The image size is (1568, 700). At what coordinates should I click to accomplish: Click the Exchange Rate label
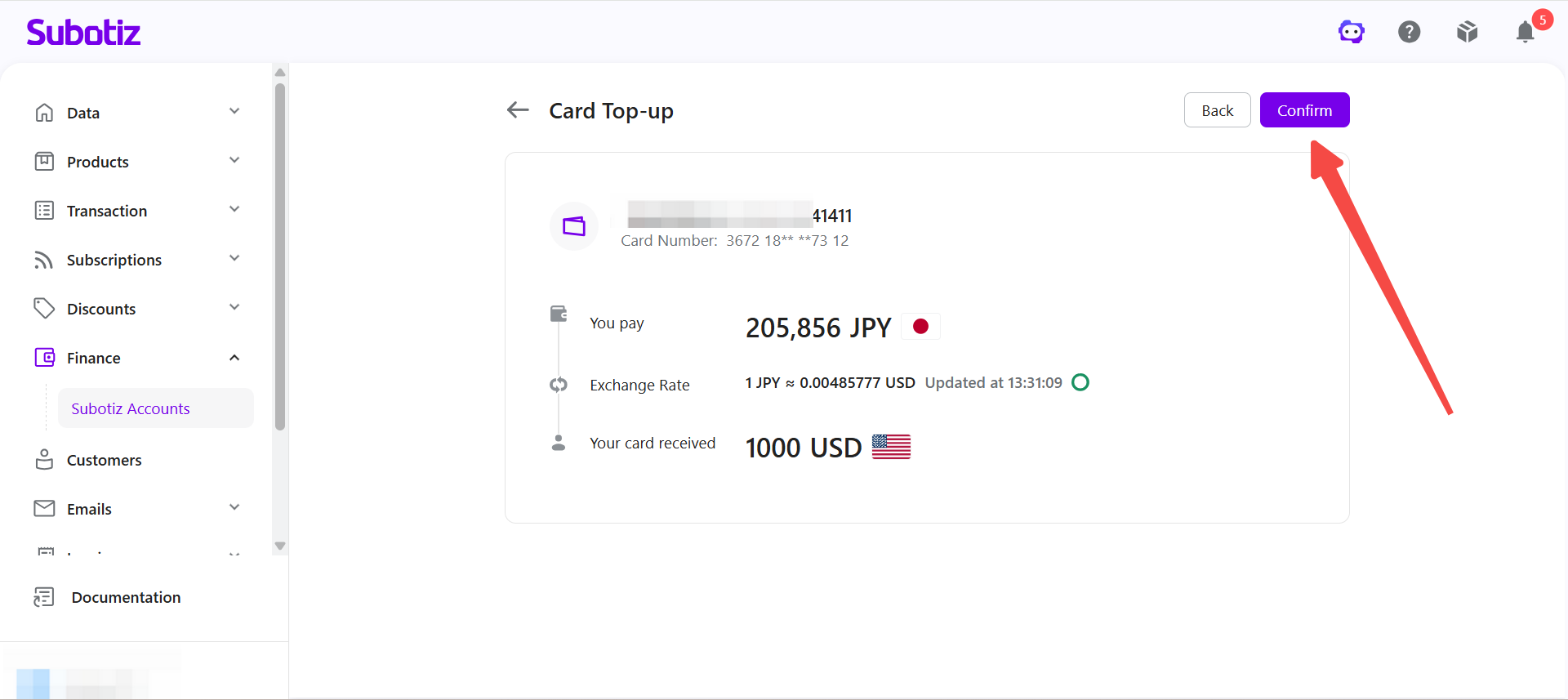[x=639, y=385]
